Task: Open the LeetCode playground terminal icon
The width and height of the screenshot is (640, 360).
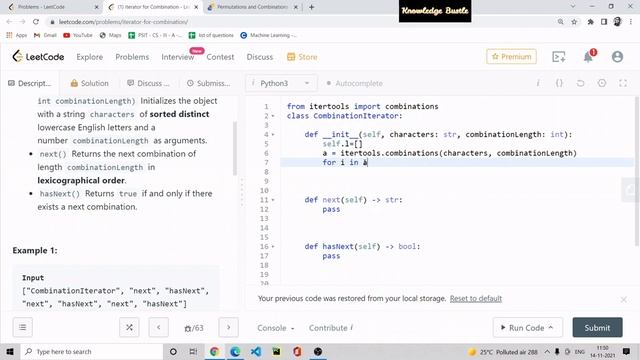Action: click(559, 57)
